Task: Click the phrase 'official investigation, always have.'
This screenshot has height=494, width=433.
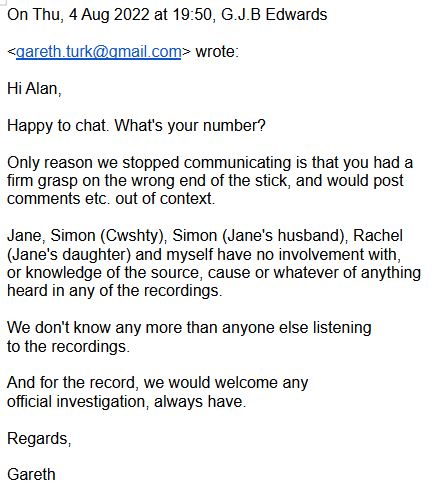Action: coord(127,402)
